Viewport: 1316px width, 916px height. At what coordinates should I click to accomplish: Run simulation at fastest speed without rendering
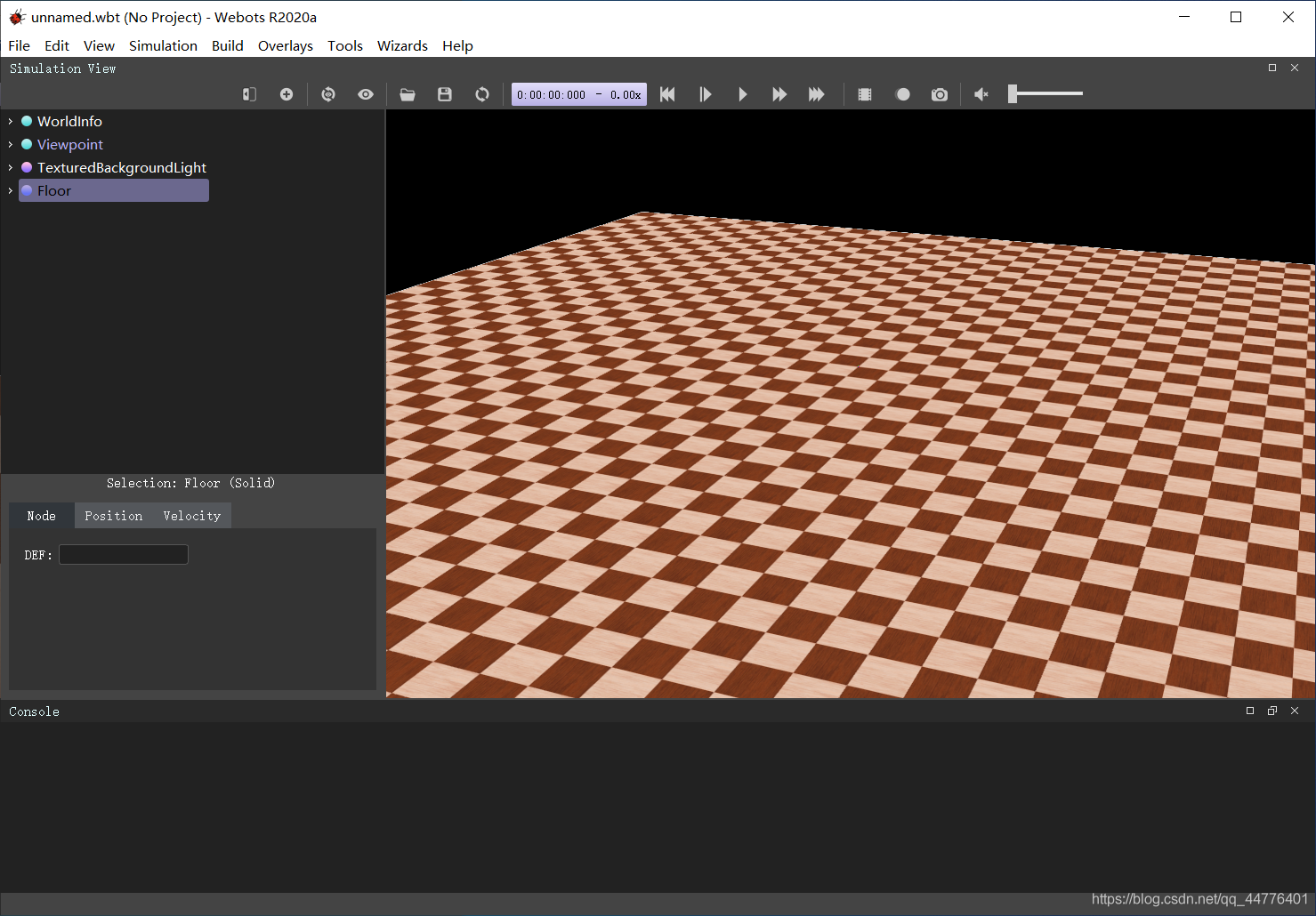coord(817,94)
